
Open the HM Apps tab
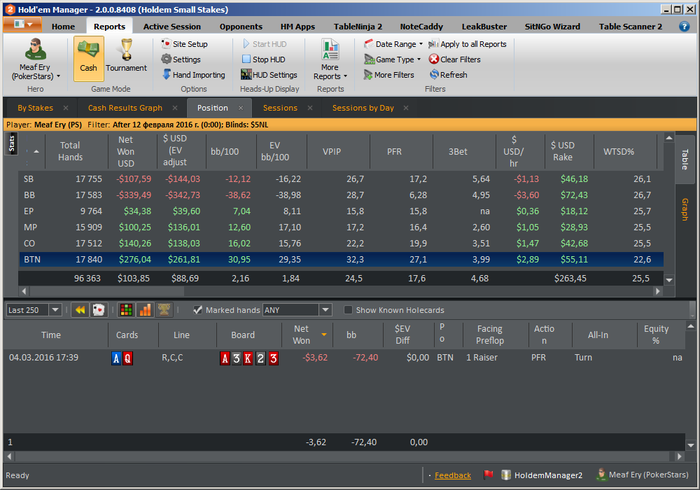[297, 26]
